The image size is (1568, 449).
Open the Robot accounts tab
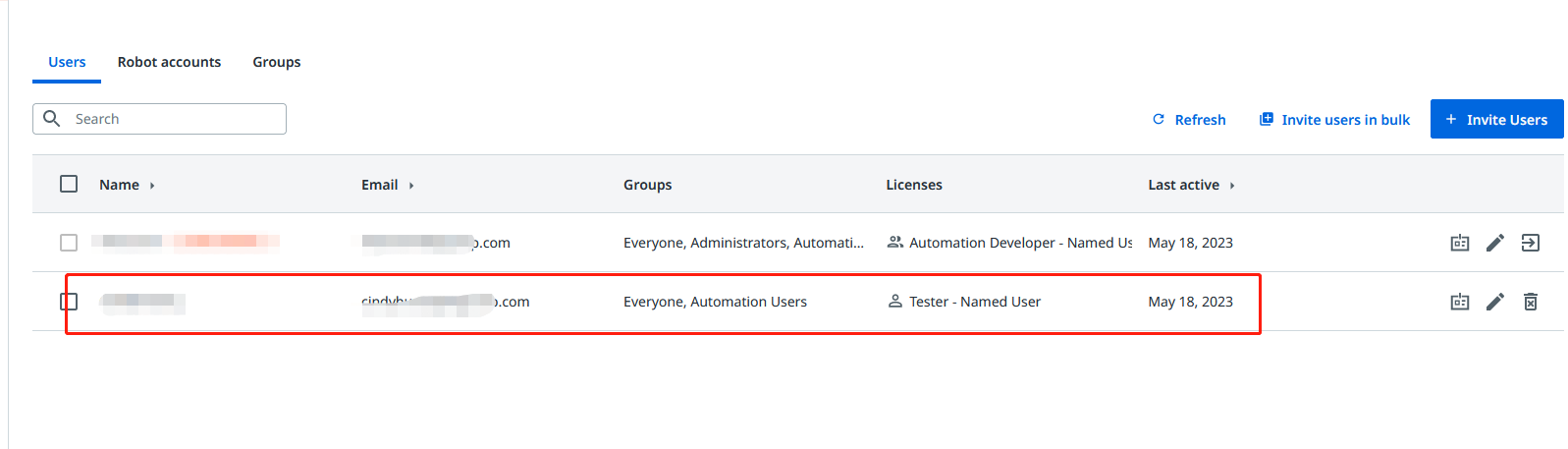pos(169,62)
